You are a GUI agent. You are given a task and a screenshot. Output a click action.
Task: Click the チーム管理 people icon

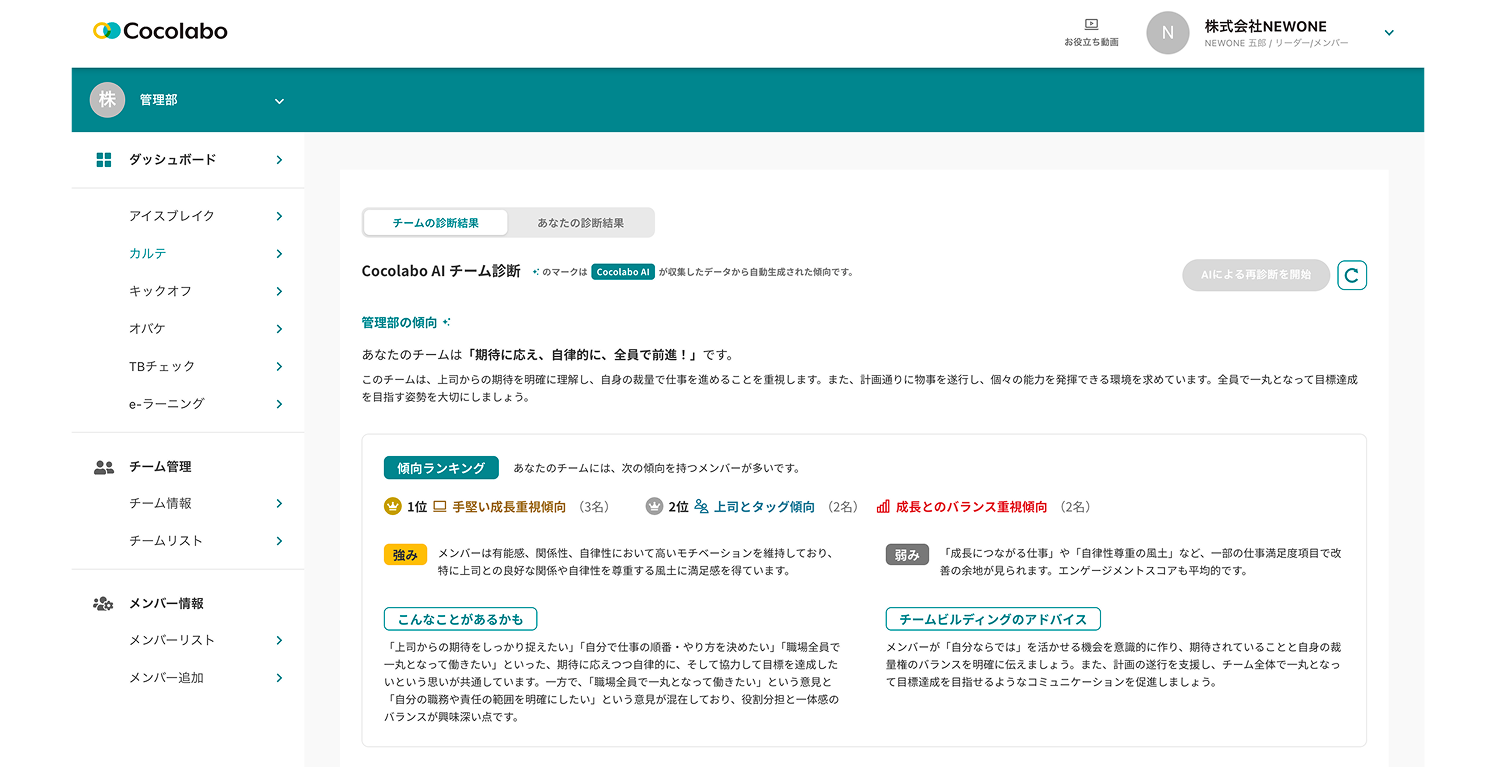[x=103, y=467]
